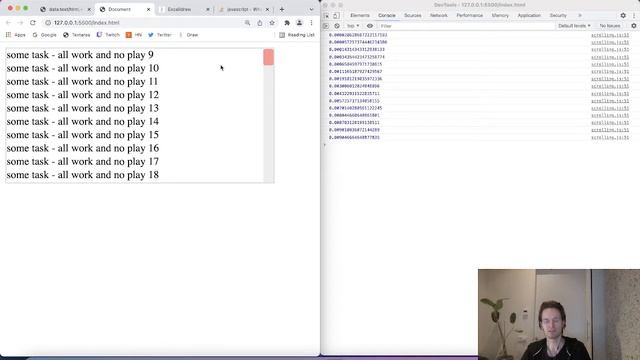Select the address bar URL field
Screen dimensions: 640x360
[x=143, y=23]
